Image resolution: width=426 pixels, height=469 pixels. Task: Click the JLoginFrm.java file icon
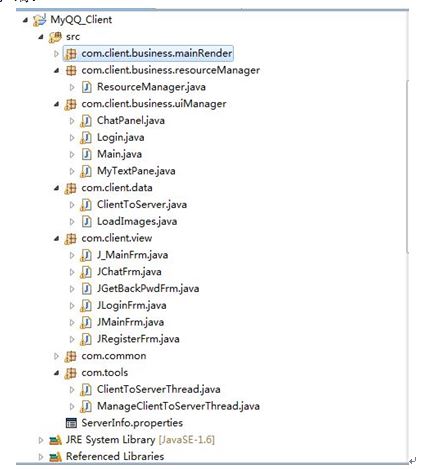[x=86, y=306]
